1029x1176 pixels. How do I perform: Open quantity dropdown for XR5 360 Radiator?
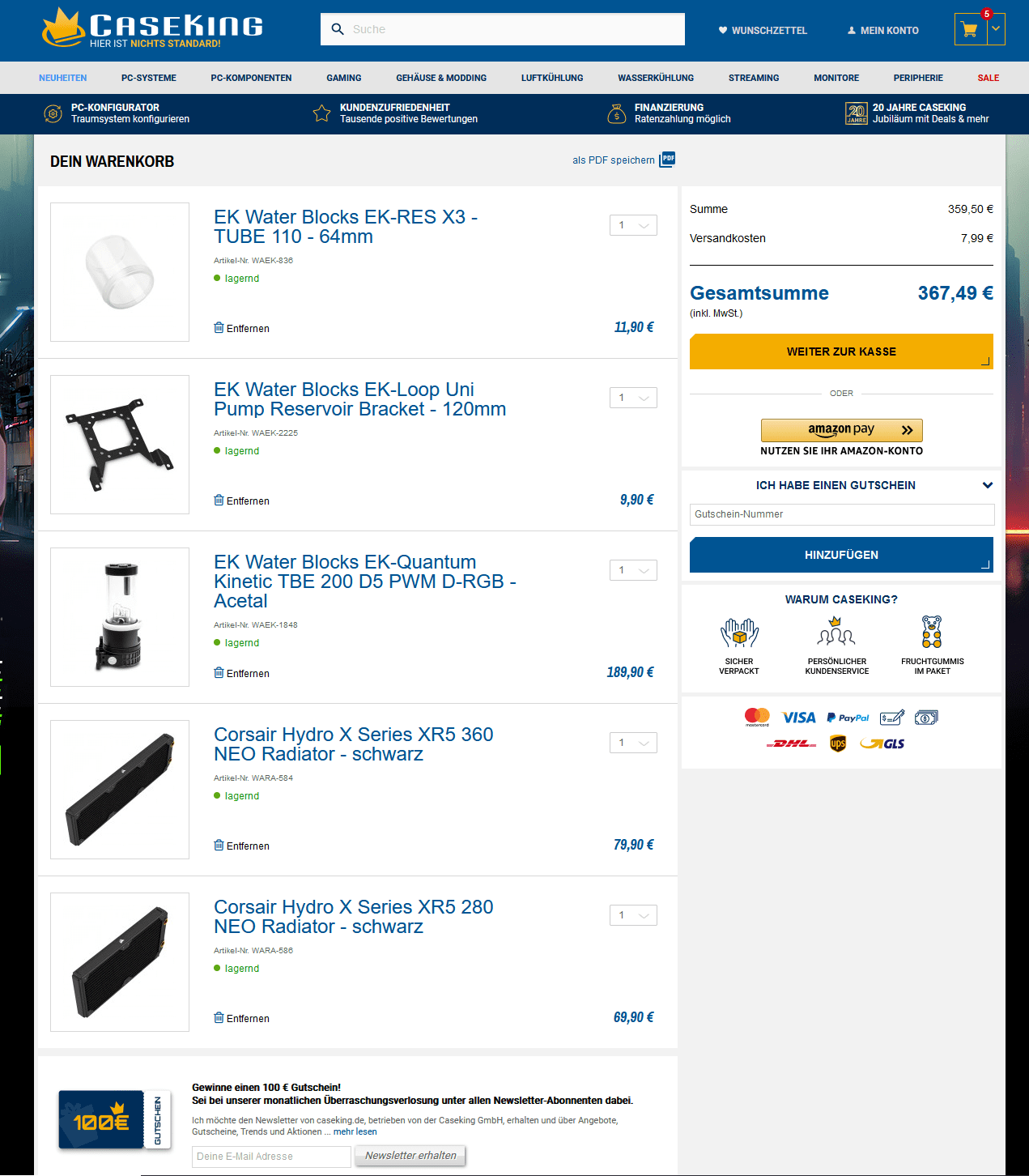pyautogui.click(x=633, y=743)
